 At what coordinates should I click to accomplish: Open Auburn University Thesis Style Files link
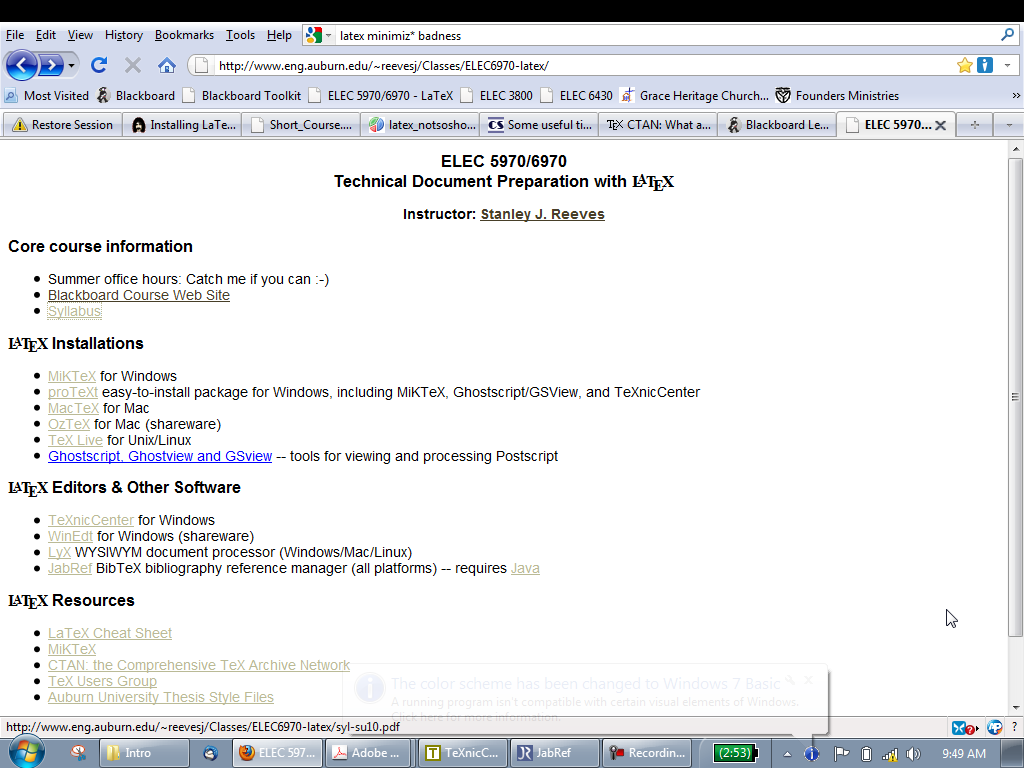tap(161, 697)
